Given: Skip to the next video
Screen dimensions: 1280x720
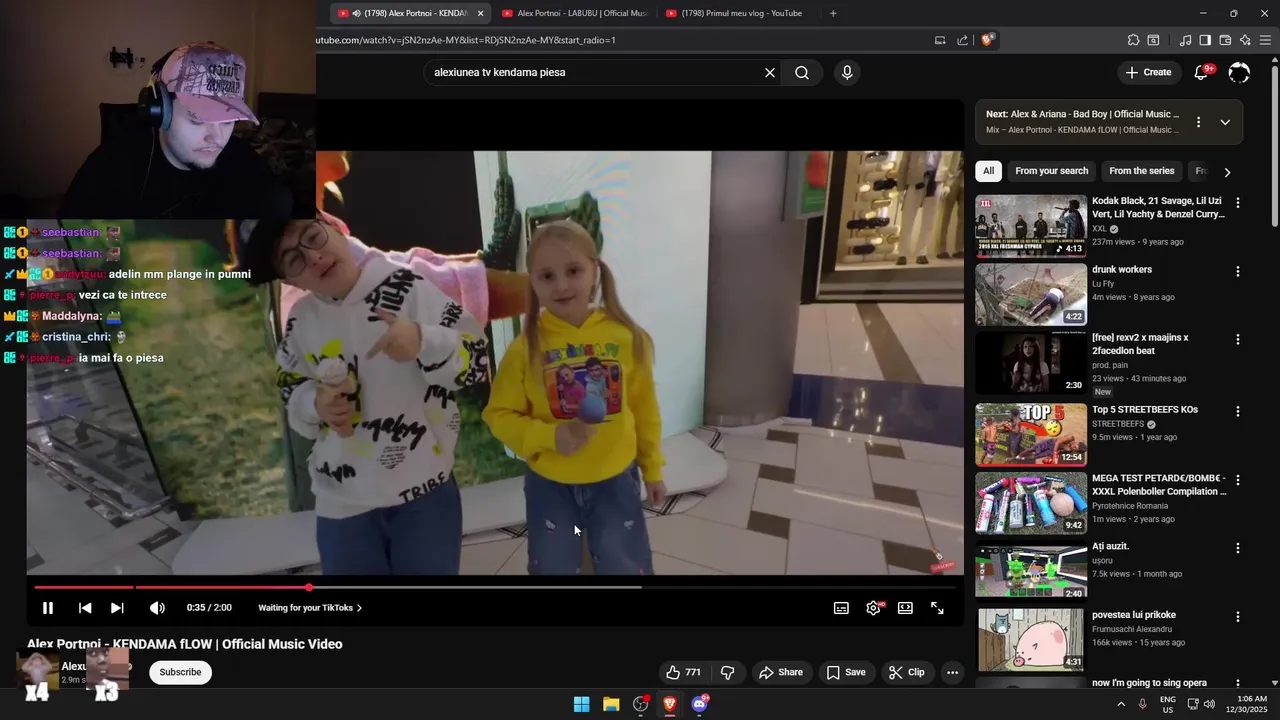Looking at the screenshot, I should pos(117,608).
